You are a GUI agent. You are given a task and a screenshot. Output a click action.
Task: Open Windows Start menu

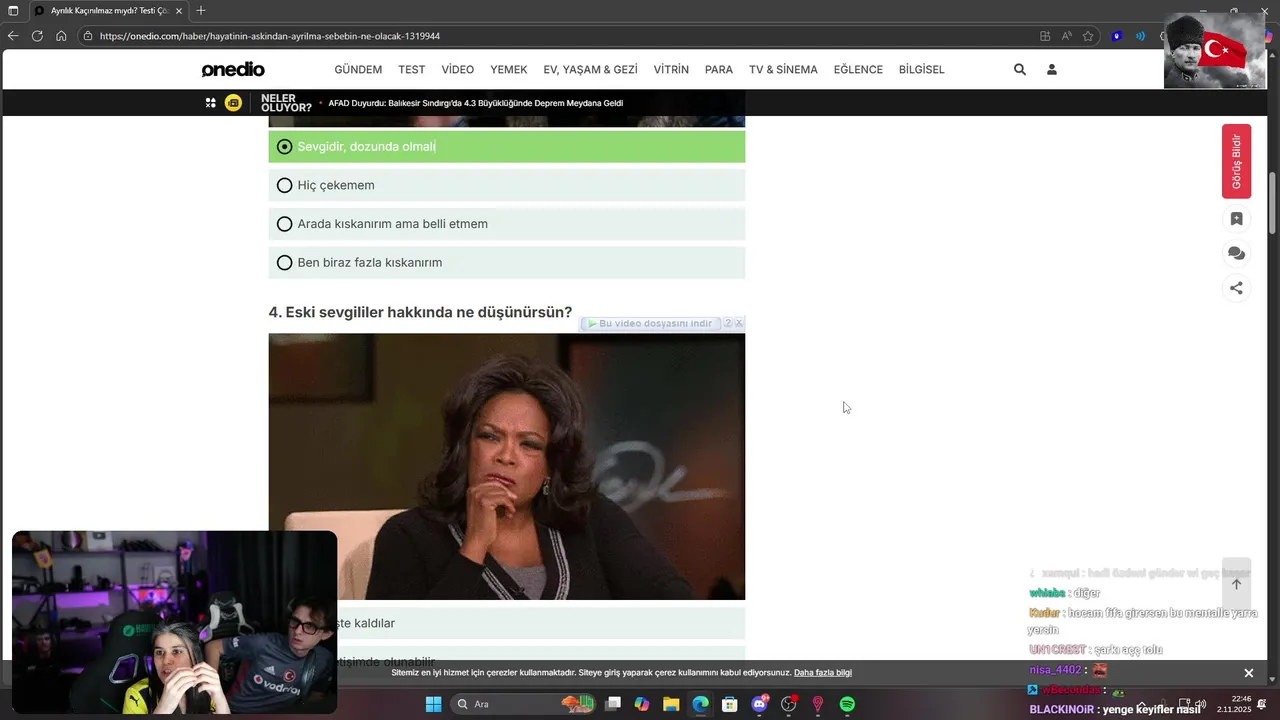[x=433, y=704]
